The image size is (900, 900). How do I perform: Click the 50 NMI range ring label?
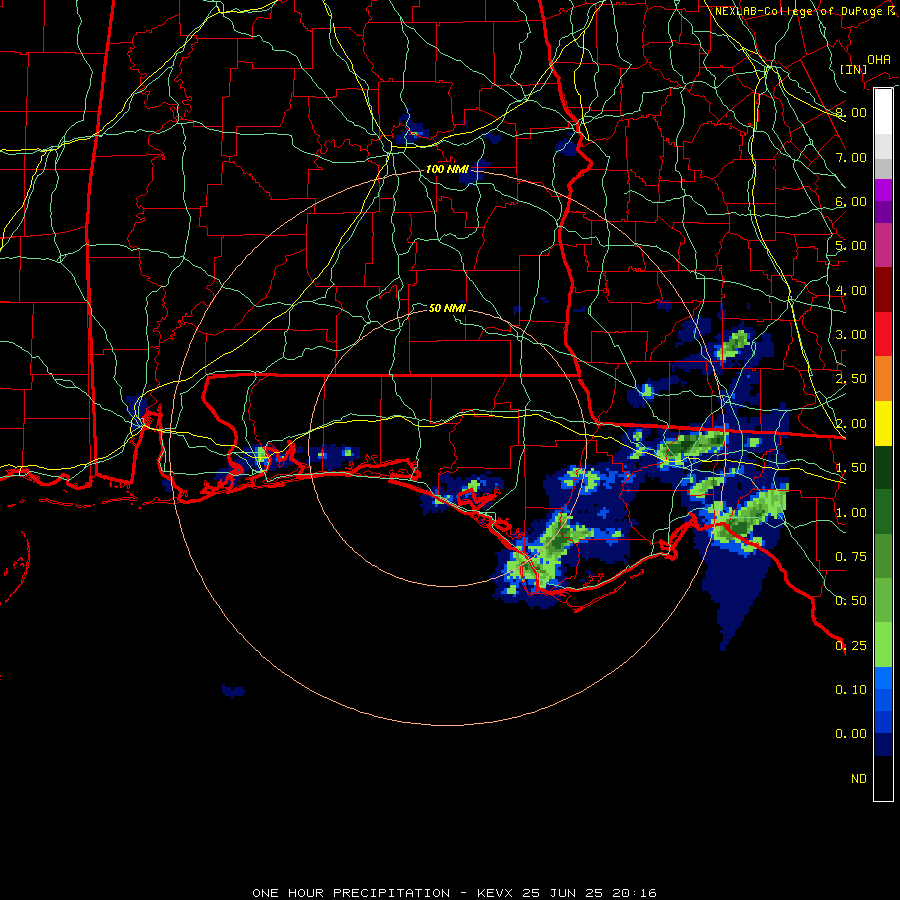tap(447, 308)
